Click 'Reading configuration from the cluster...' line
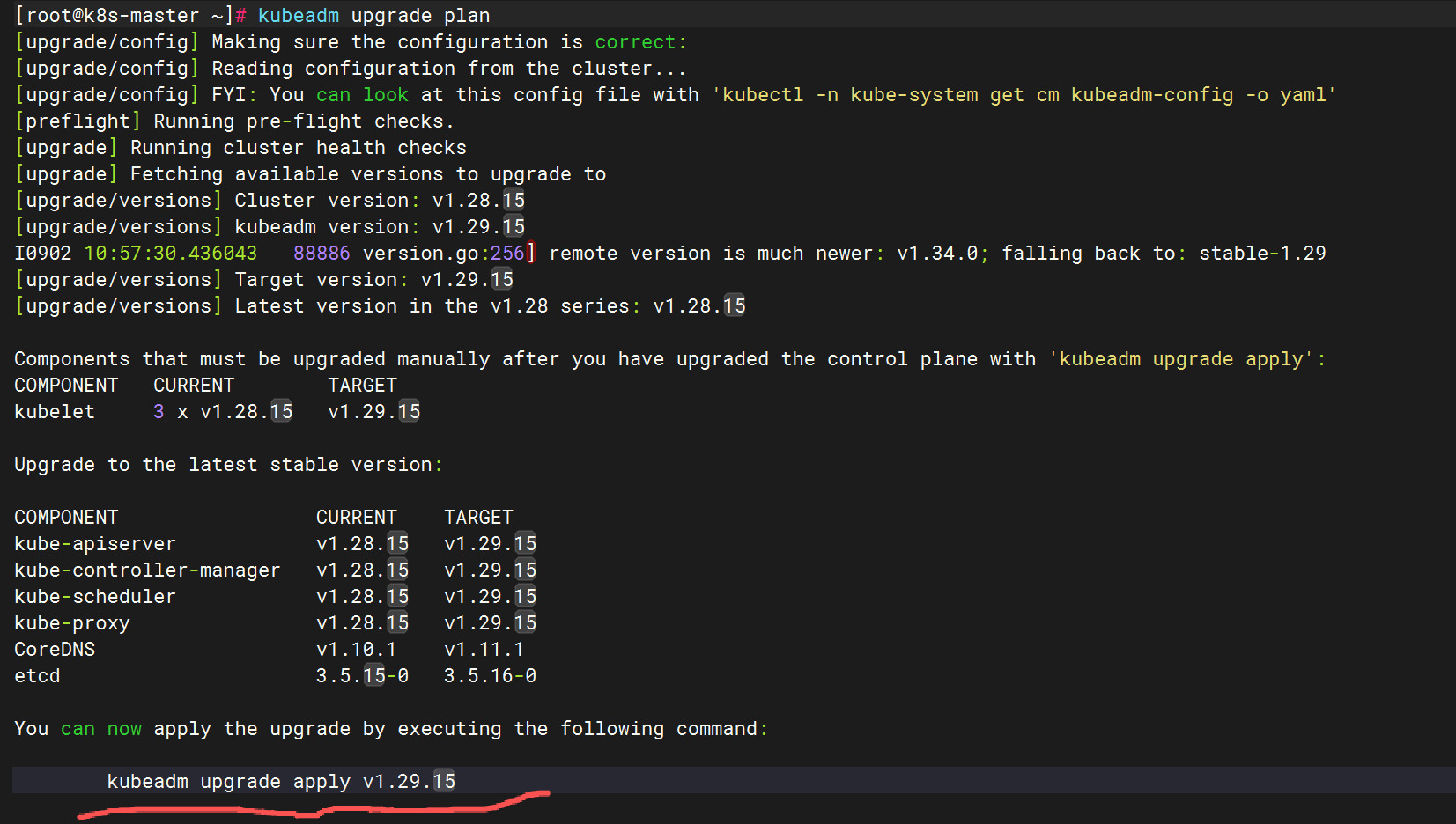This screenshot has width=1456, height=824. (x=449, y=69)
